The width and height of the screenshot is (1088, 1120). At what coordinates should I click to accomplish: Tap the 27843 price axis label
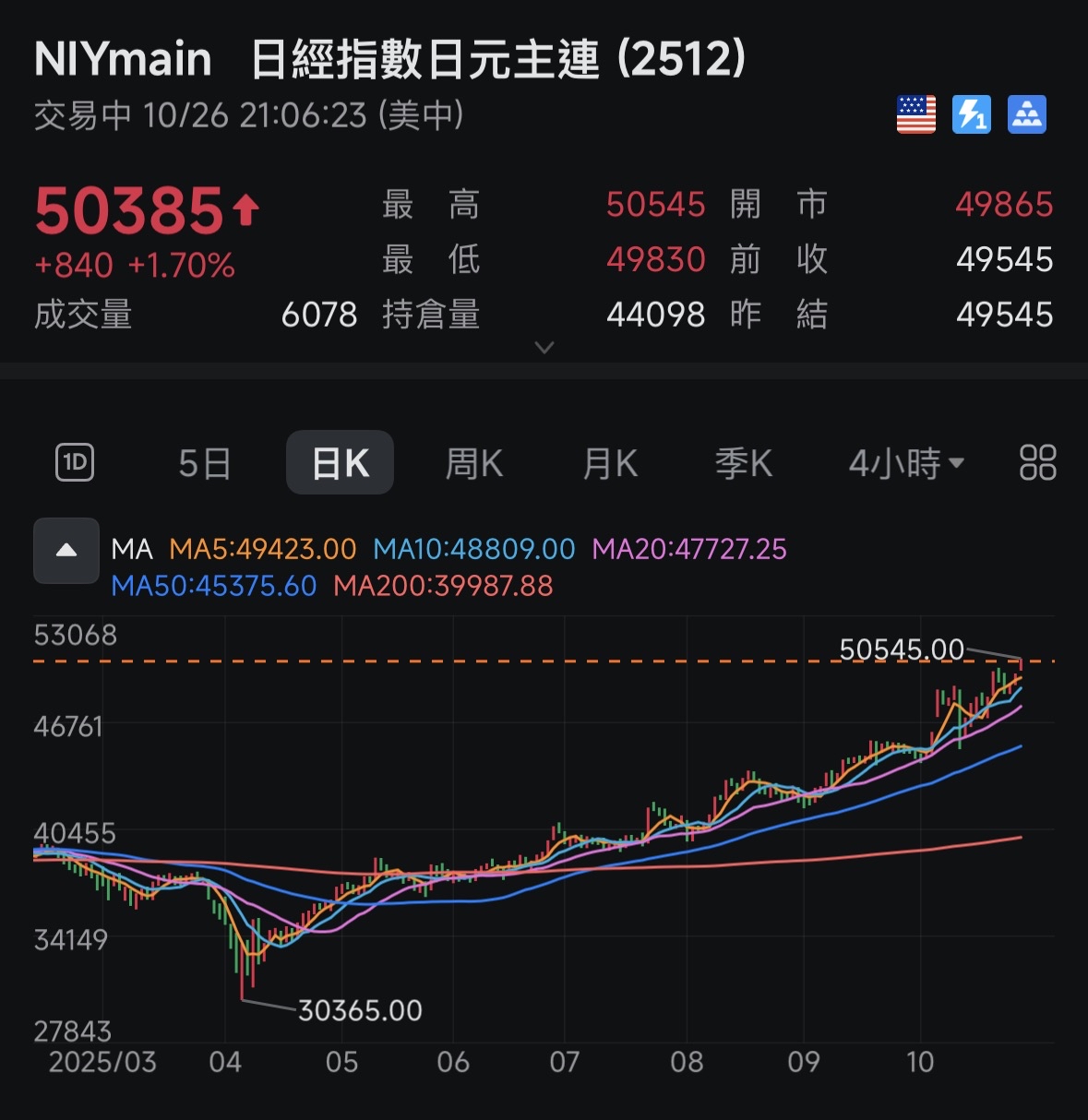tap(73, 1031)
